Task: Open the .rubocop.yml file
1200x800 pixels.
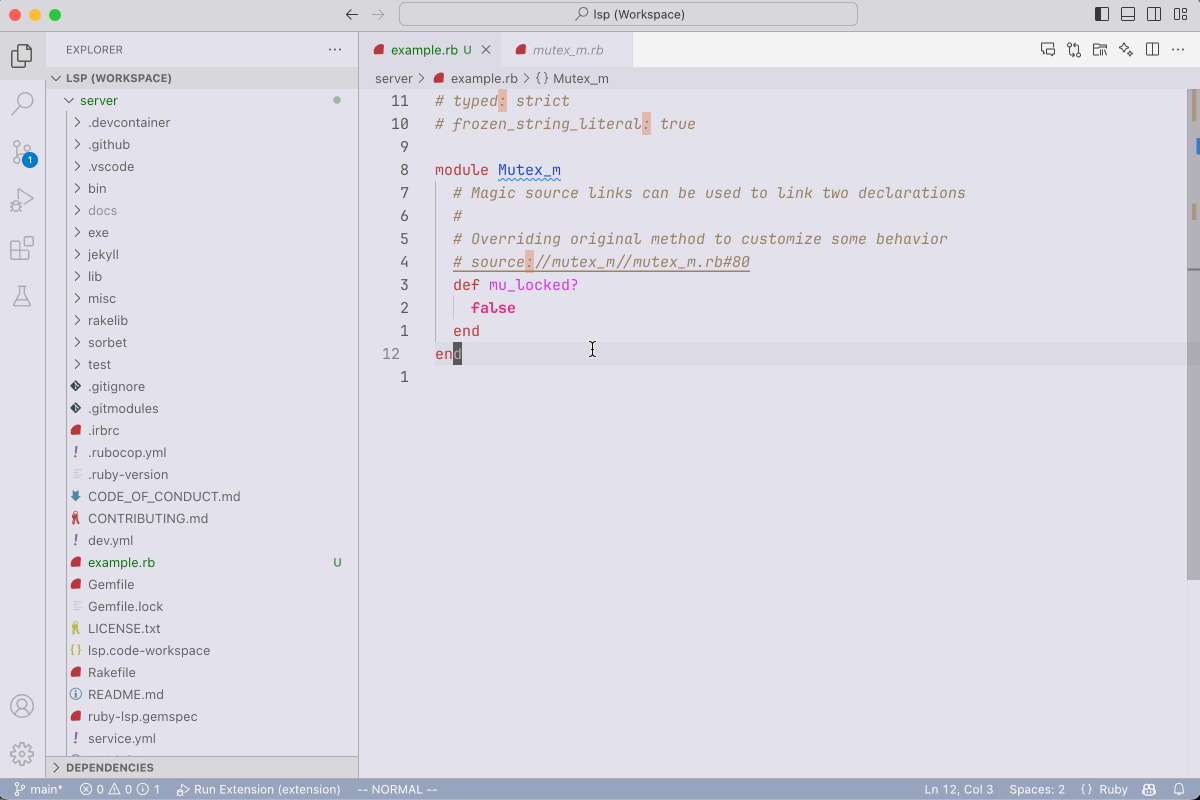Action: coord(202,452)
